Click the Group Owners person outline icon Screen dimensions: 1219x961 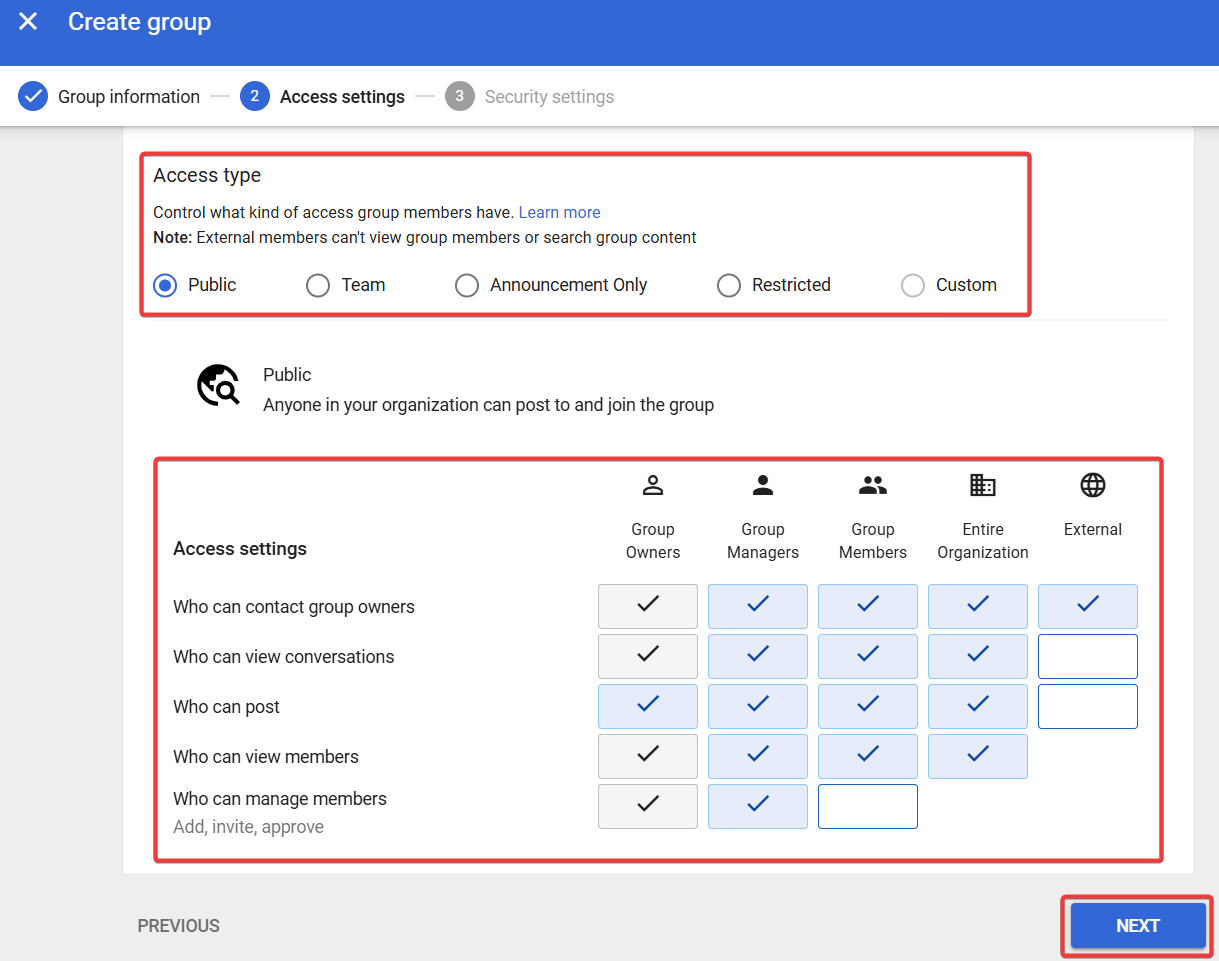(x=653, y=486)
